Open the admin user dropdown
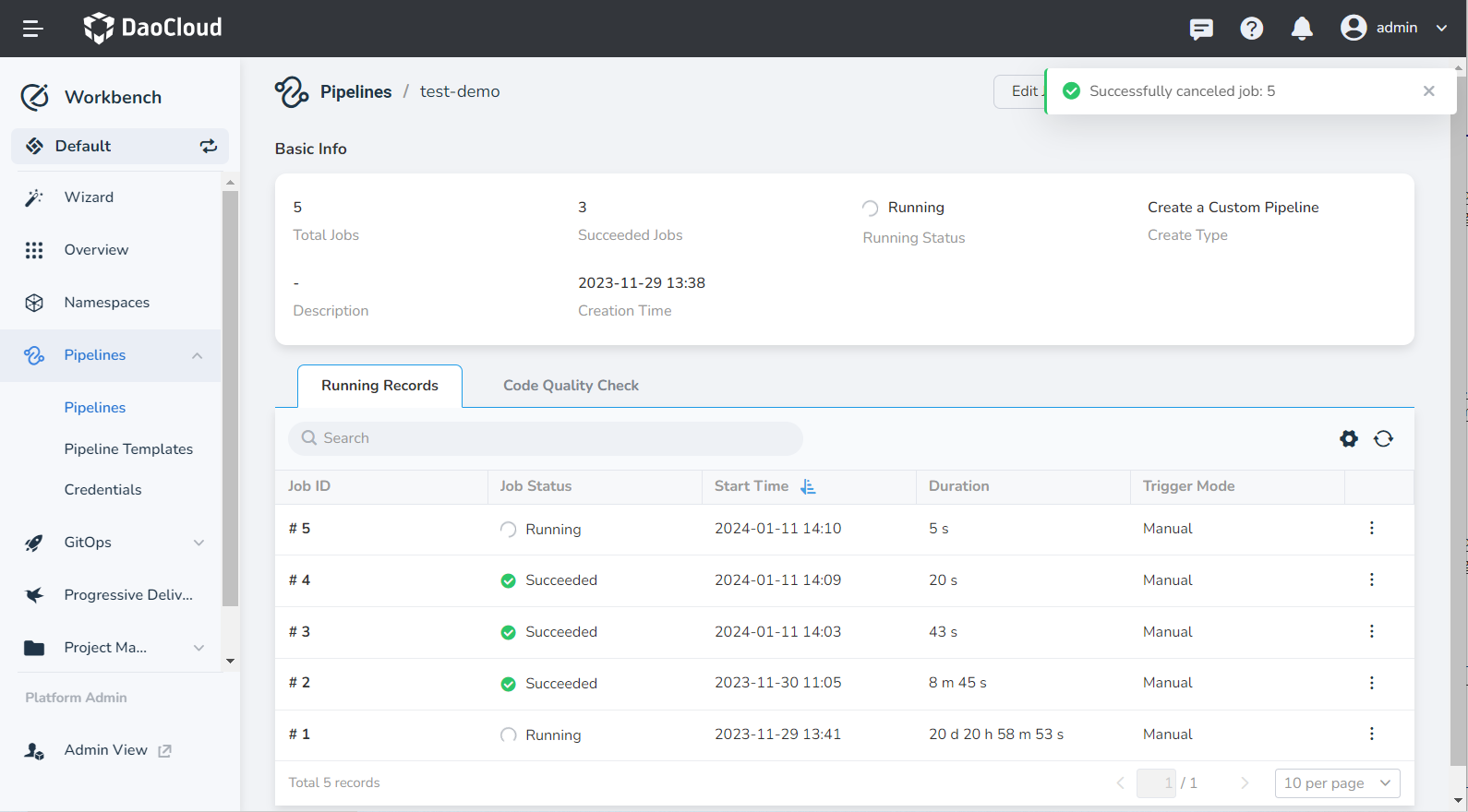 (x=1393, y=28)
